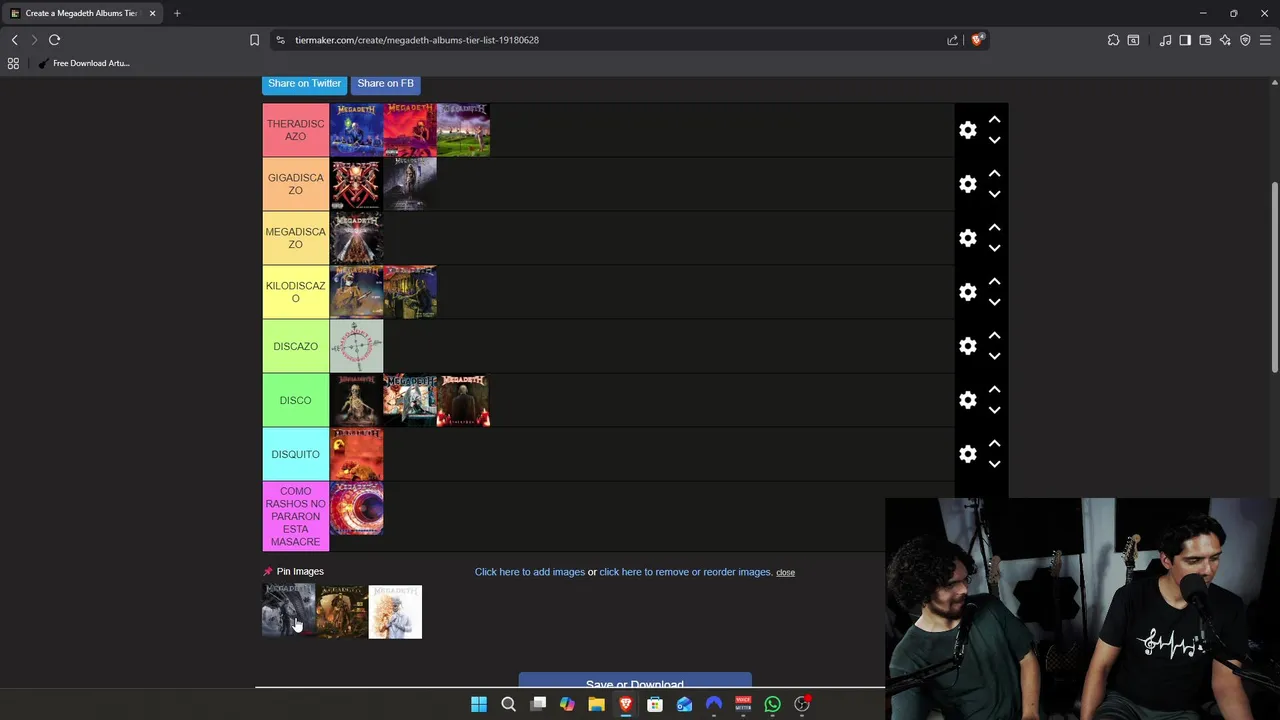This screenshot has height=720, width=1280.
Task: Click the tab search icon in toolbar
Action: coord(1133,40)
